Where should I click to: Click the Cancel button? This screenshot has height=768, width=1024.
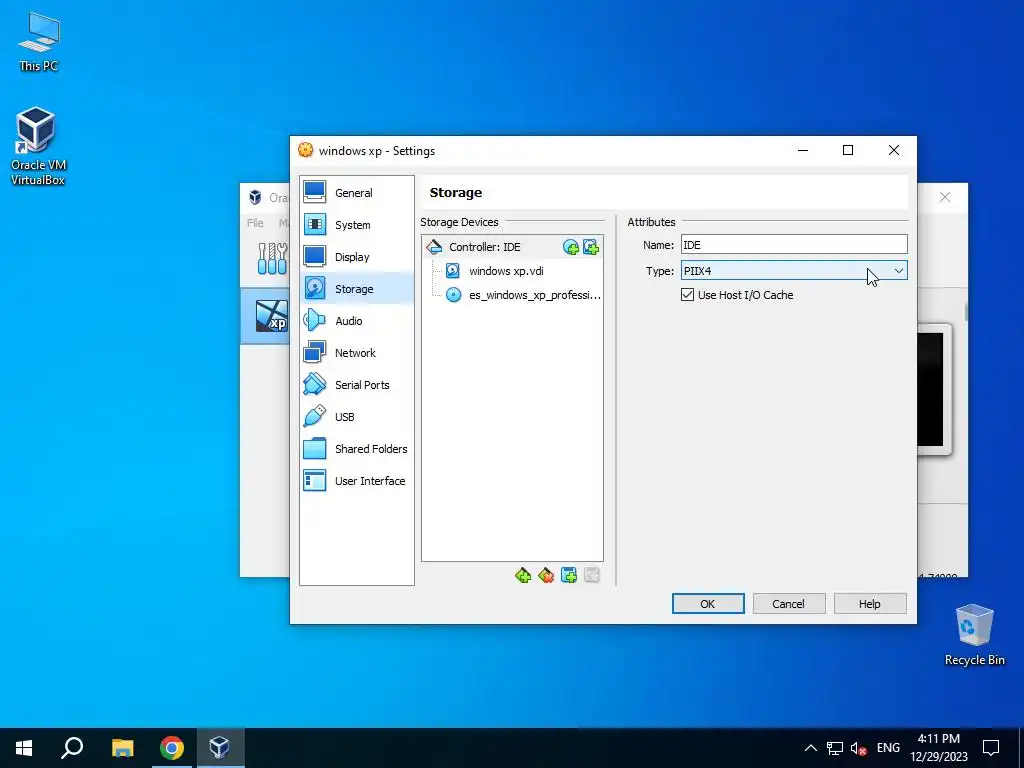coord(788,603)
